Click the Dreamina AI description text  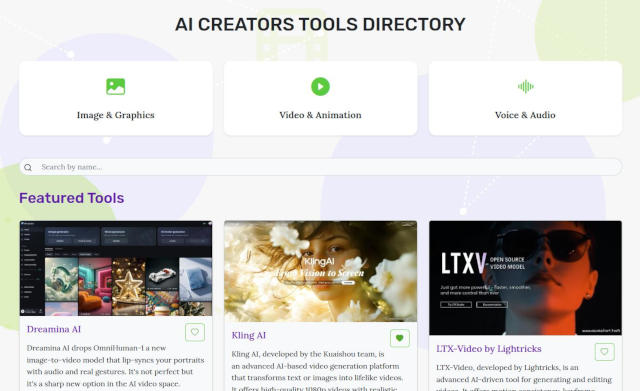point(116,366)
